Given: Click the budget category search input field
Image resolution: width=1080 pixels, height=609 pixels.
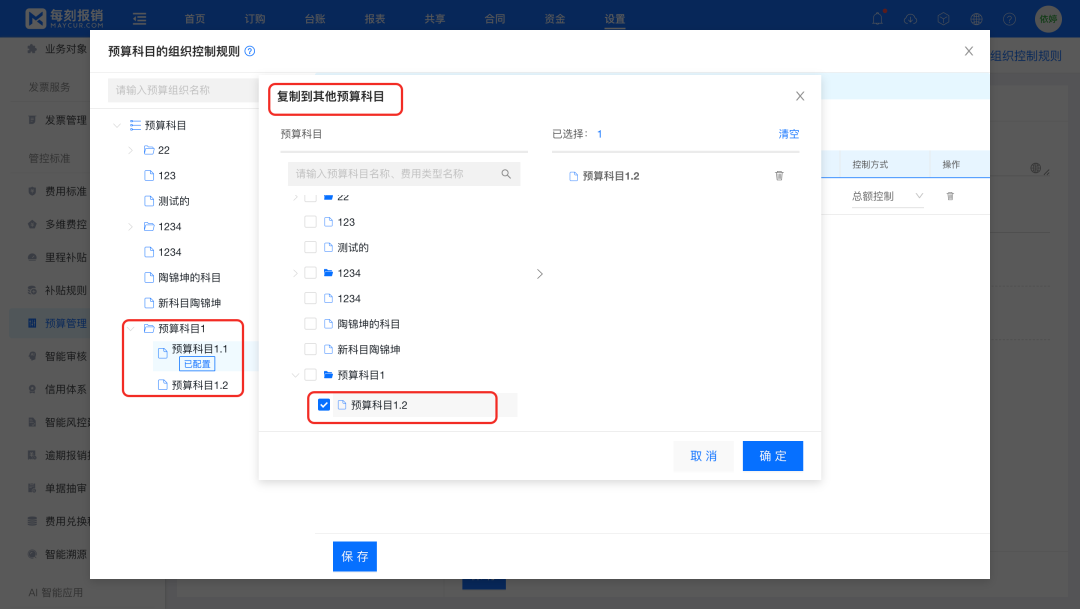Looking at the screenshot, I should [404, 173].
